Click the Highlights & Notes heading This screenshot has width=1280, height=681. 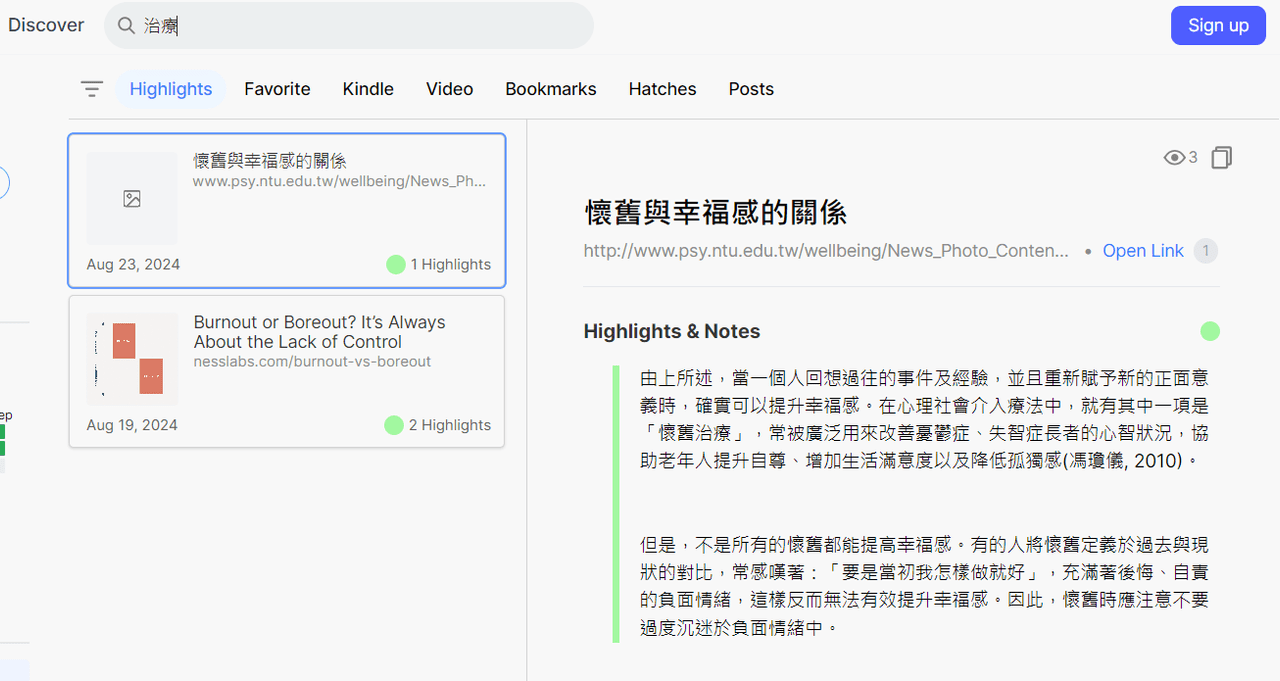[x=672, y=331]
